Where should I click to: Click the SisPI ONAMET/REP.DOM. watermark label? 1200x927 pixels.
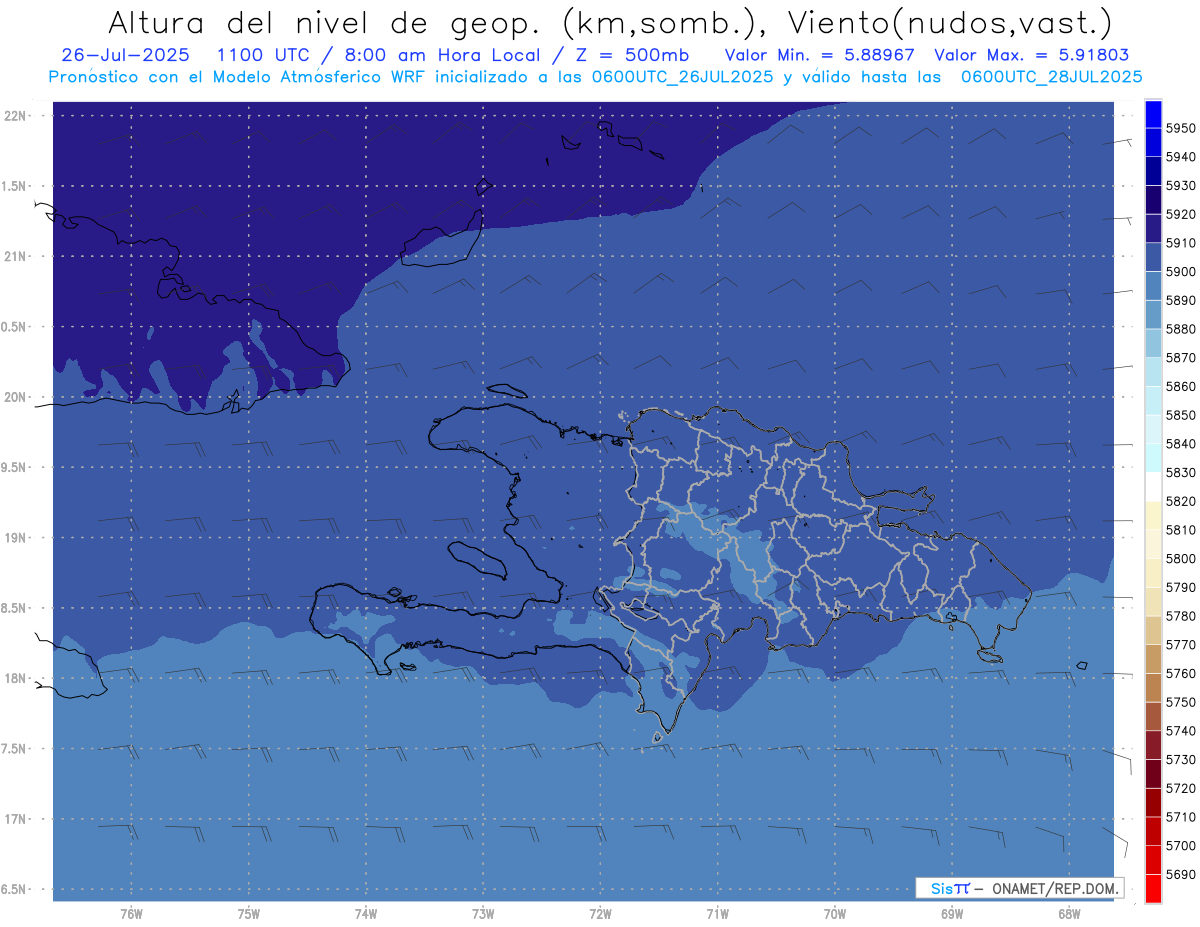pos(1019,888)
